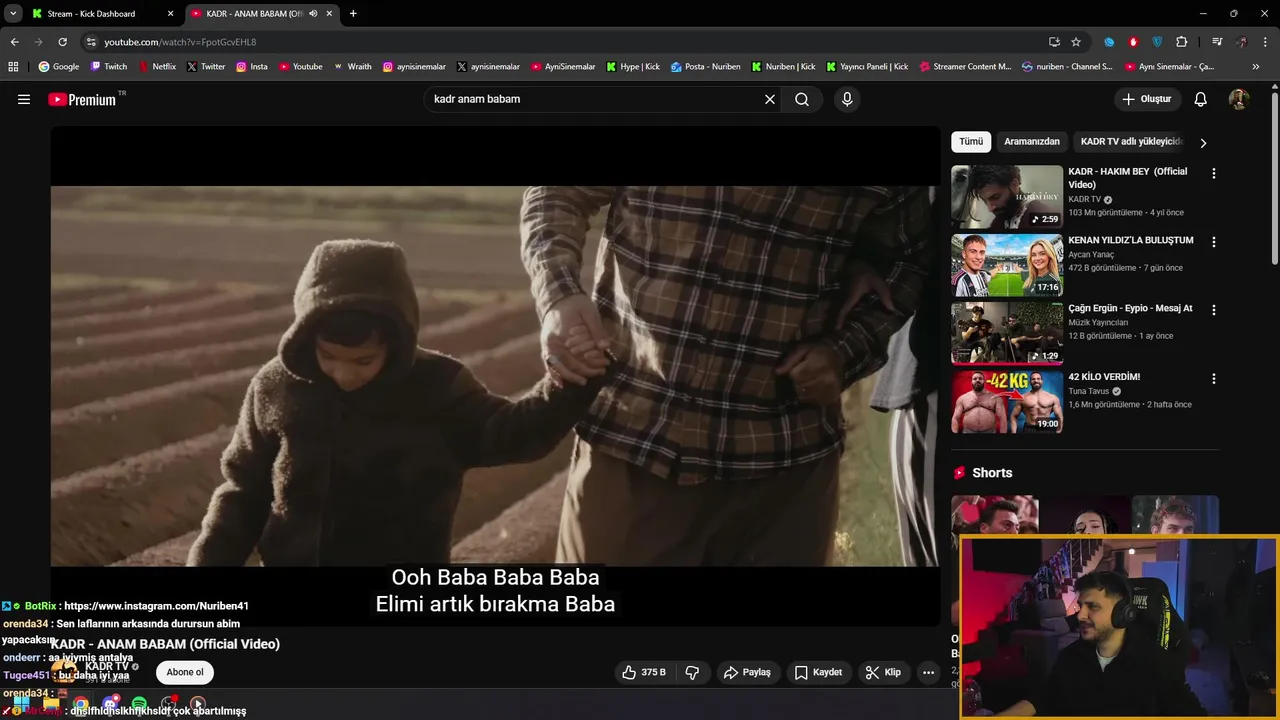Image resolution: width=1280 pixels, height=720 pixels.
Task: Subscribe with the Abone ol button
Action: [x=185, y=672]
